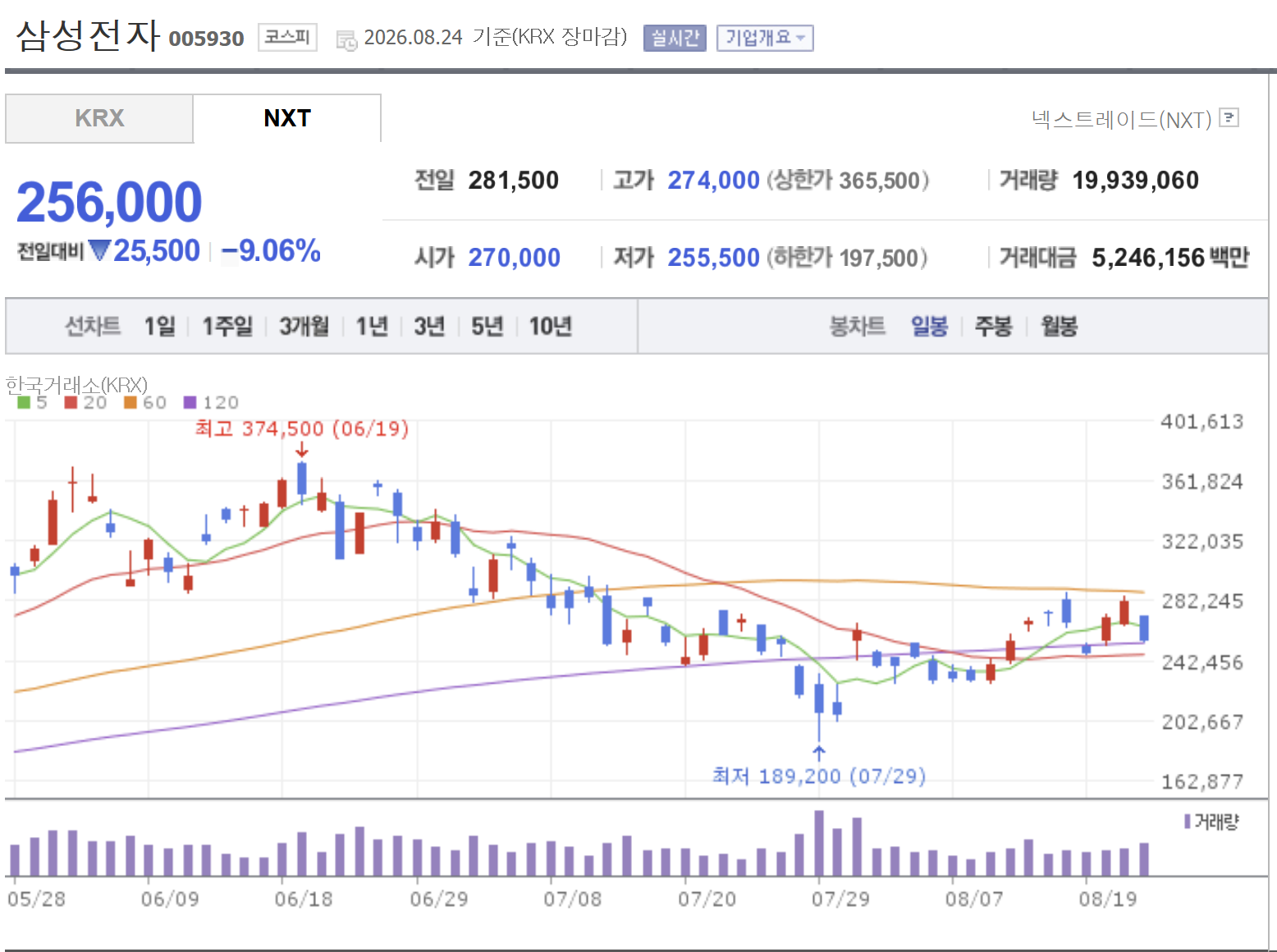The width and height of the screenshot is (1277, 952).
Task: Click the tallest volume bar at 07/29
Action: point(818,843)
